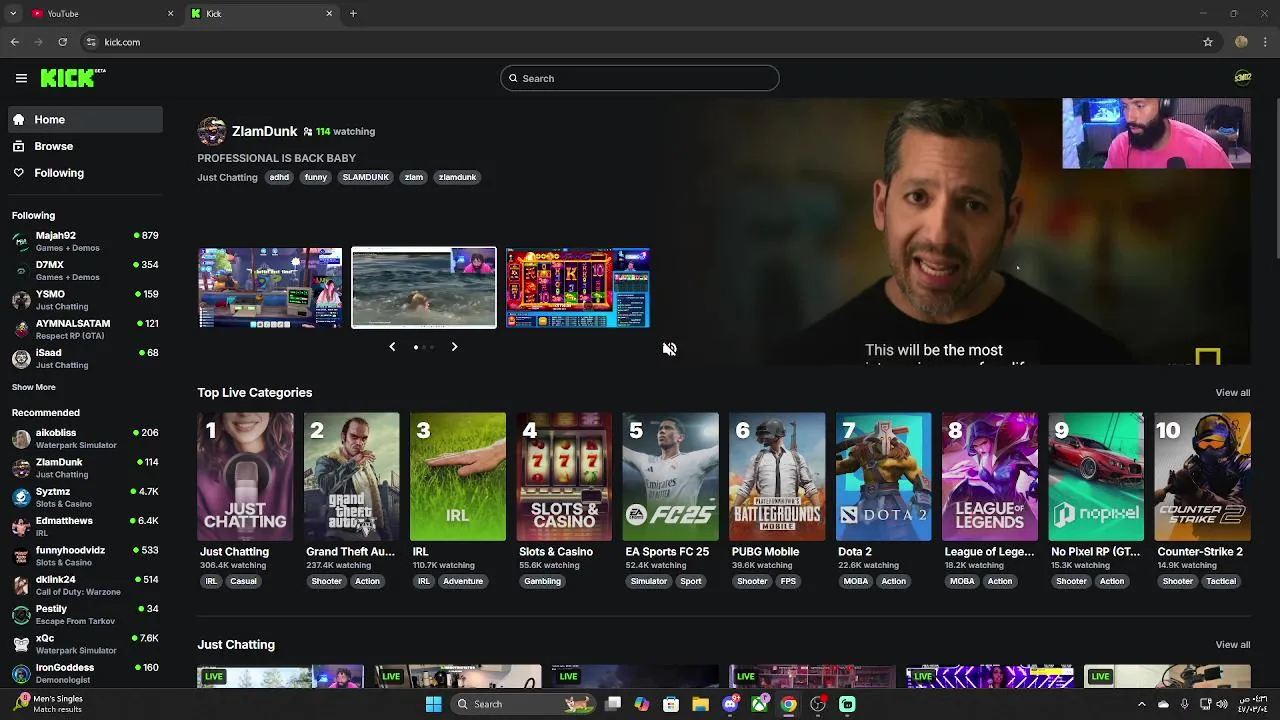Open Dota 2 category card
This screenshot has width=1280, height=720.
tap(883, 477)
